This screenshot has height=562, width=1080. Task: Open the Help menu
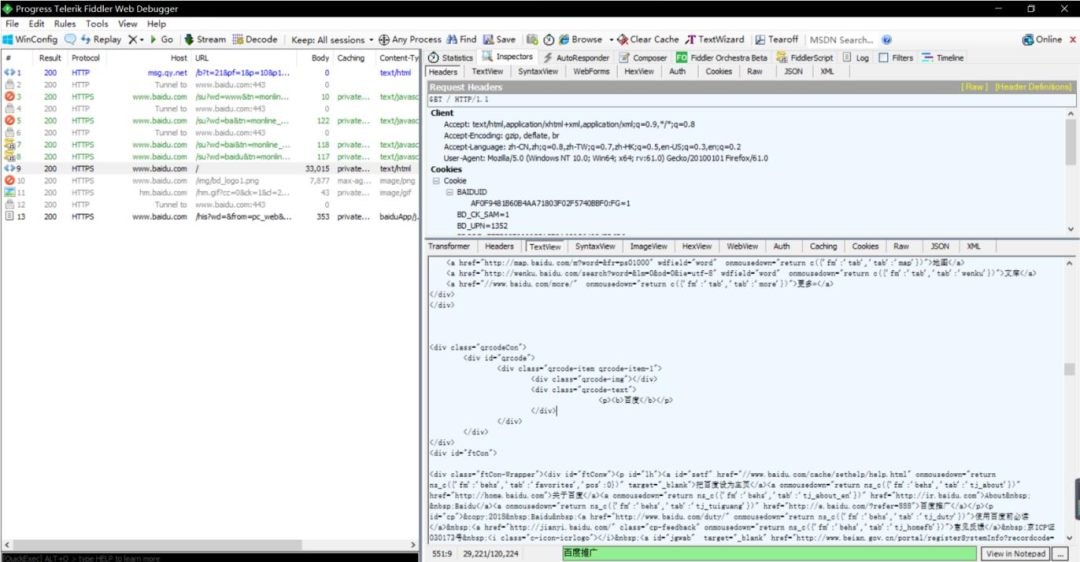click(156, 23)
